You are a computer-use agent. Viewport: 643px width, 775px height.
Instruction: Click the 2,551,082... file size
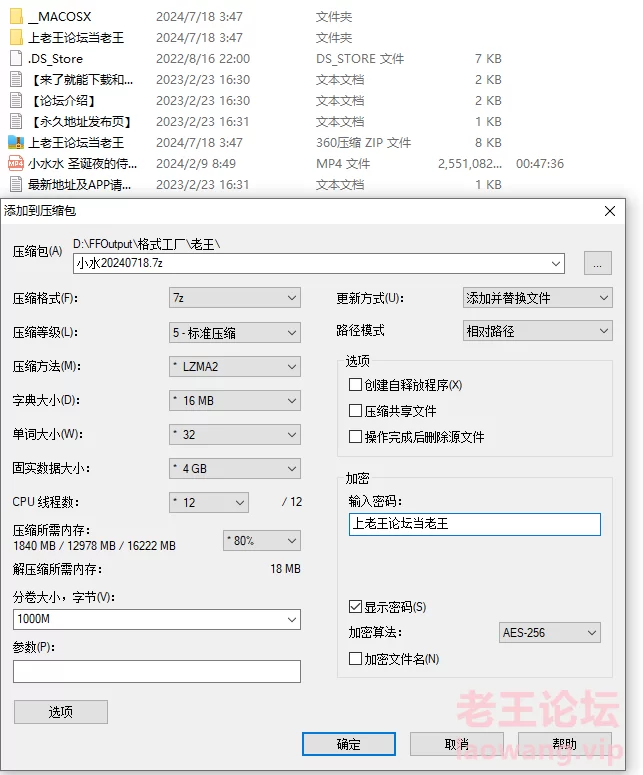pyautogui.click(x=470, y=164)
